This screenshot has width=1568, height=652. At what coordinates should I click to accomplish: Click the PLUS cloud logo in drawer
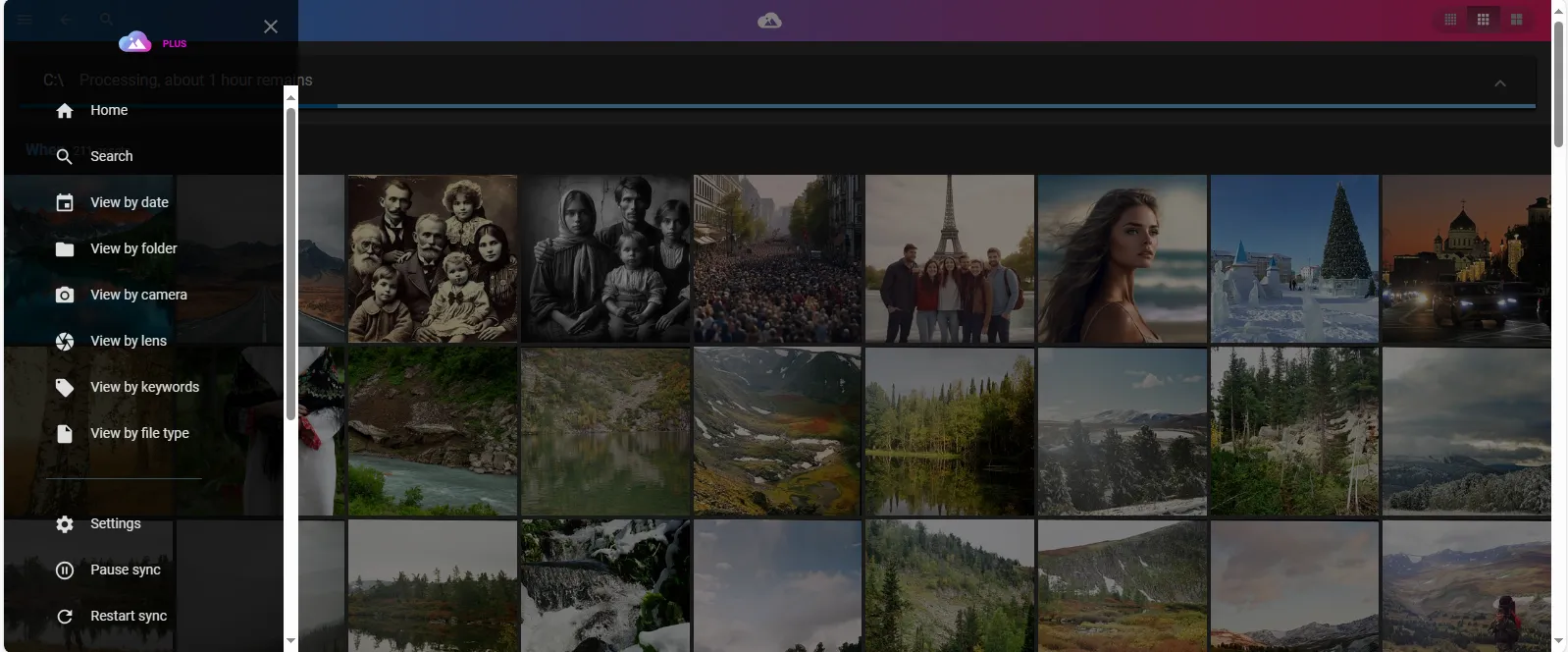135,42
